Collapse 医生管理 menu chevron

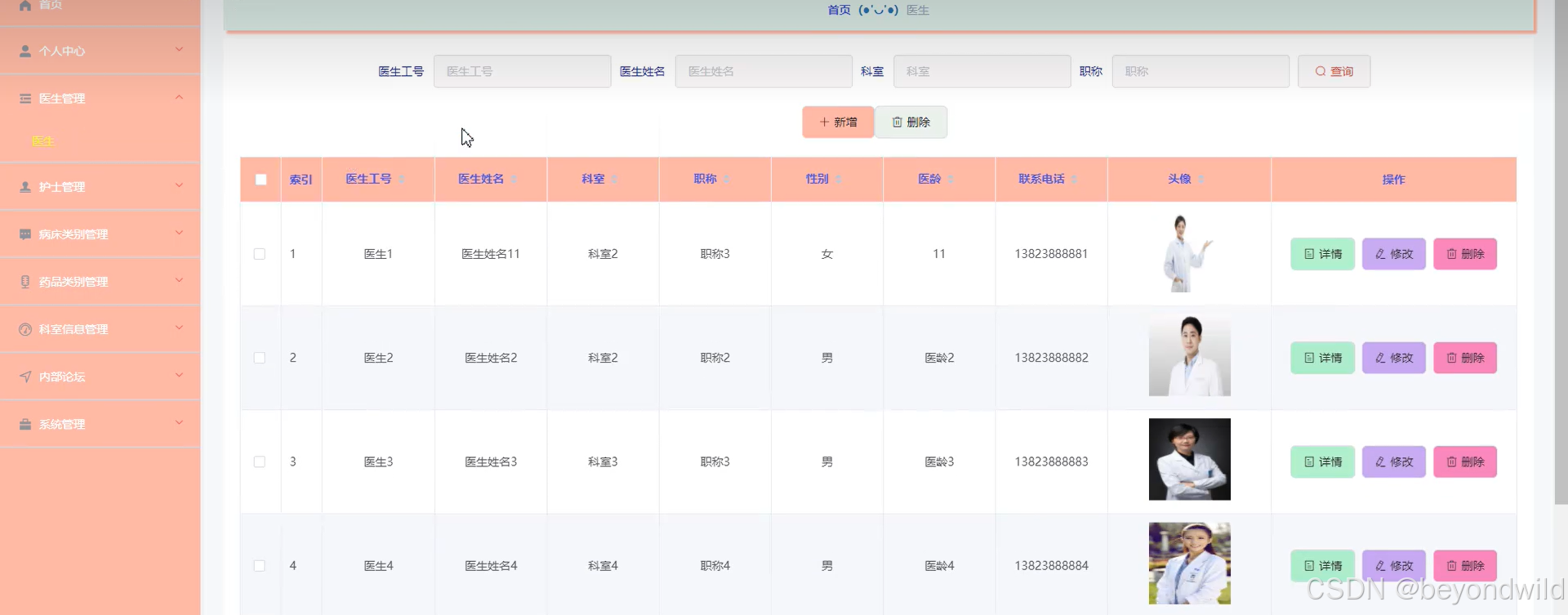click(179, 97)
